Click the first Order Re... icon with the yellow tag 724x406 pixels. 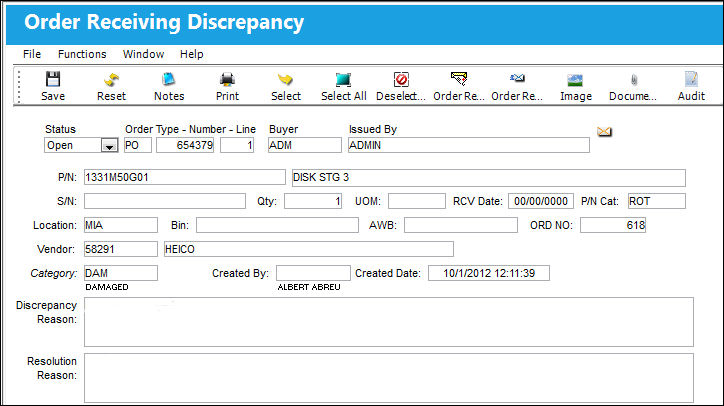[459, 79]
